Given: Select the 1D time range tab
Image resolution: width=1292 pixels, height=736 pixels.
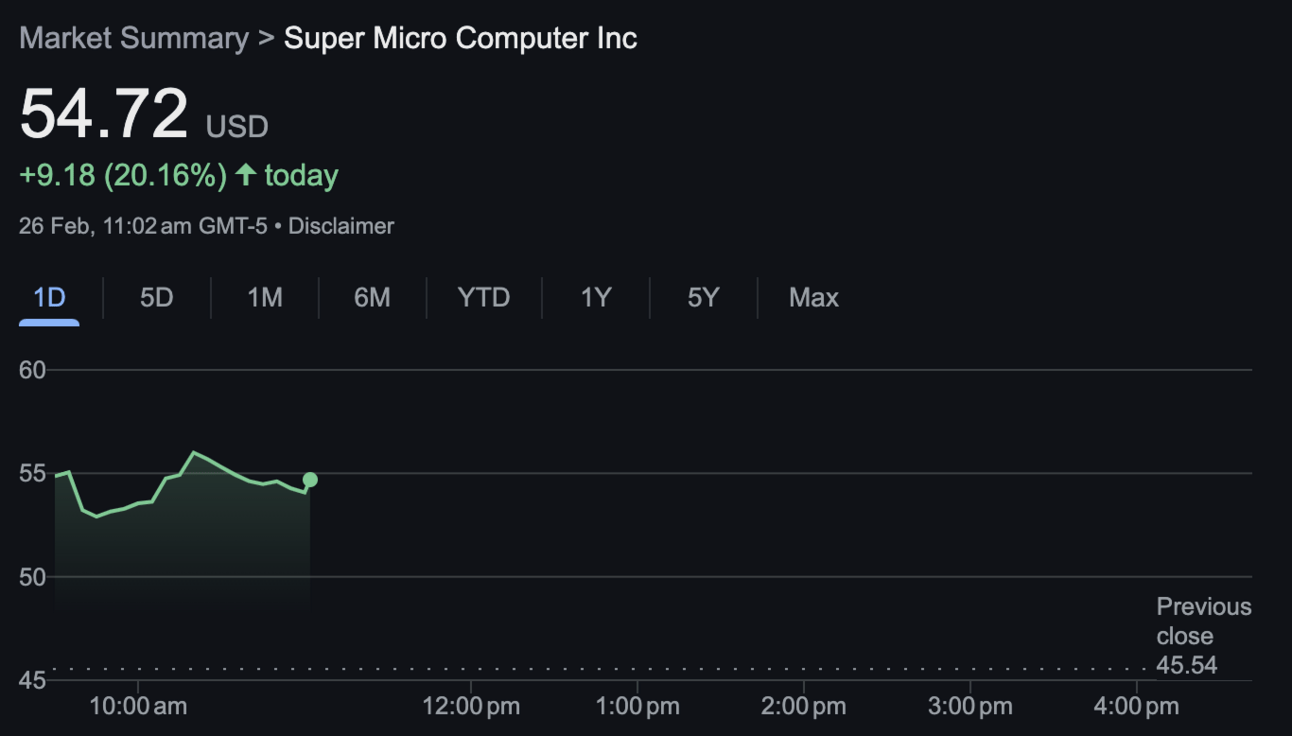Looking at the screenshot, I should pyautogui.click(x=49, y=298).
